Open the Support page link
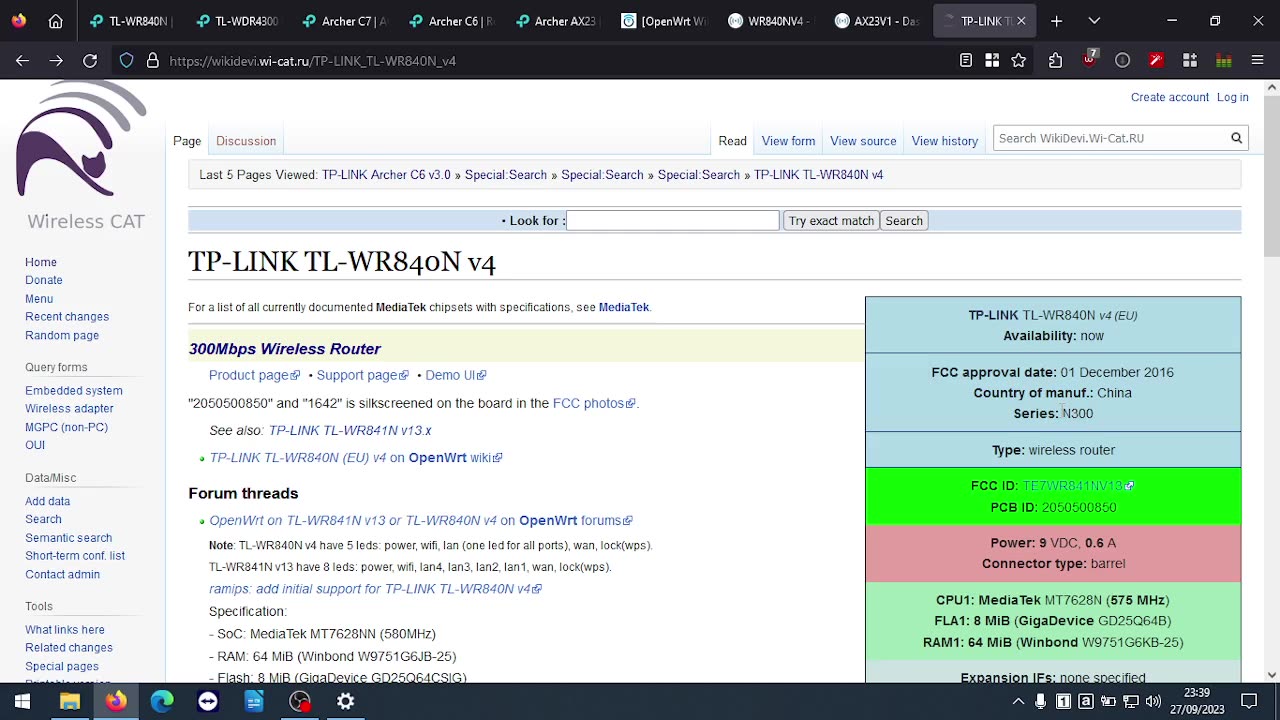 [x=362, y=375]
